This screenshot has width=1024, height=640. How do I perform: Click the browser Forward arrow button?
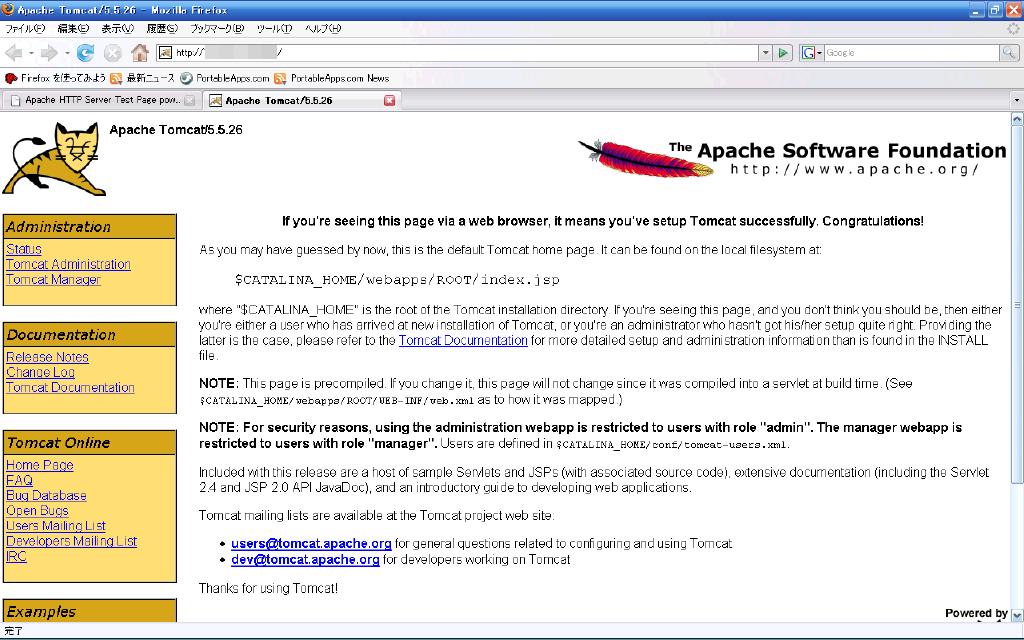pyautogui.click(x=48, y=53)
